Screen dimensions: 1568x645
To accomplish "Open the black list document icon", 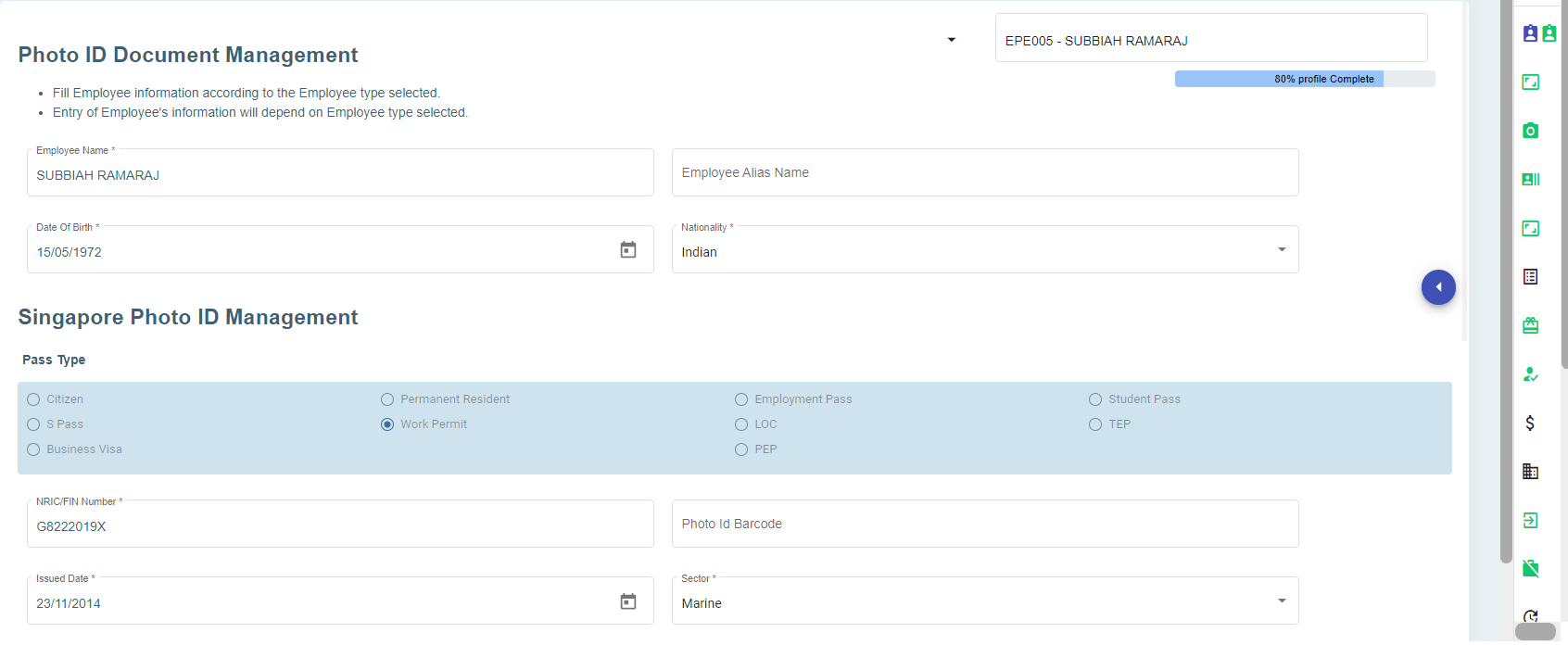I will pyautogui.click(x=1530, y=276).
